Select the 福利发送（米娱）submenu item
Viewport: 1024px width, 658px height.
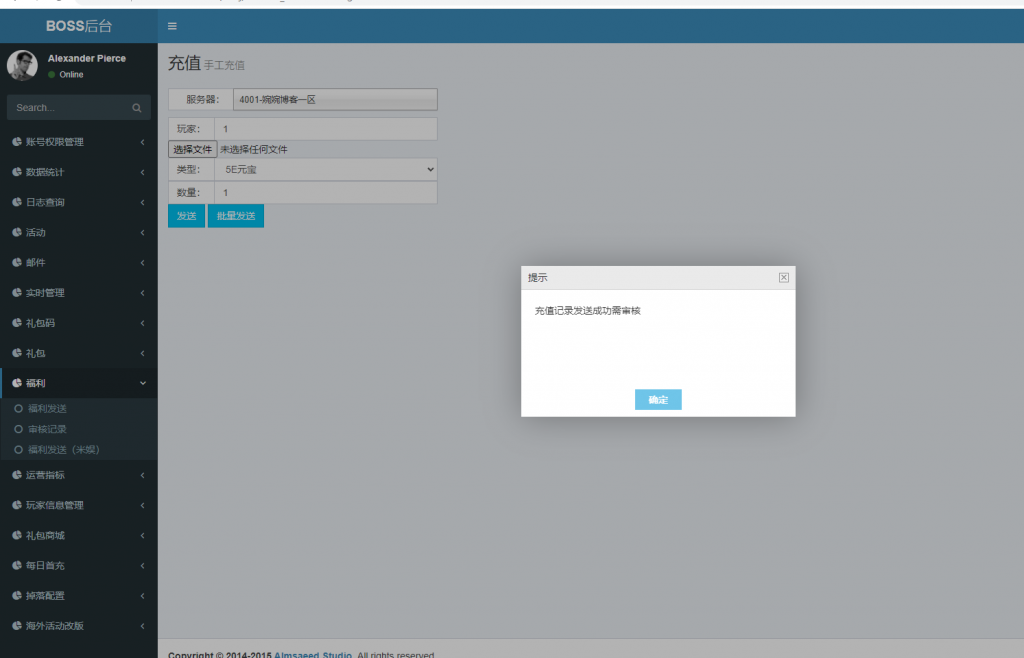tap(63, 450)
